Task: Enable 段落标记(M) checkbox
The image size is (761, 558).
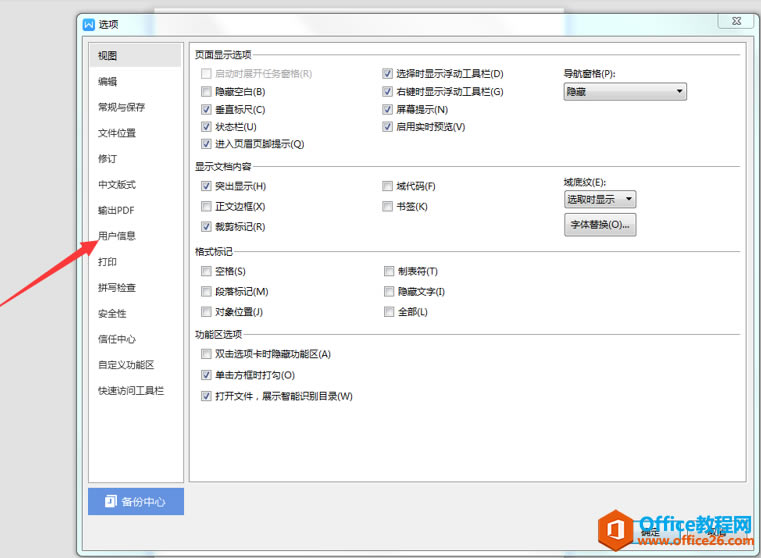Action: tap(206, 291)
